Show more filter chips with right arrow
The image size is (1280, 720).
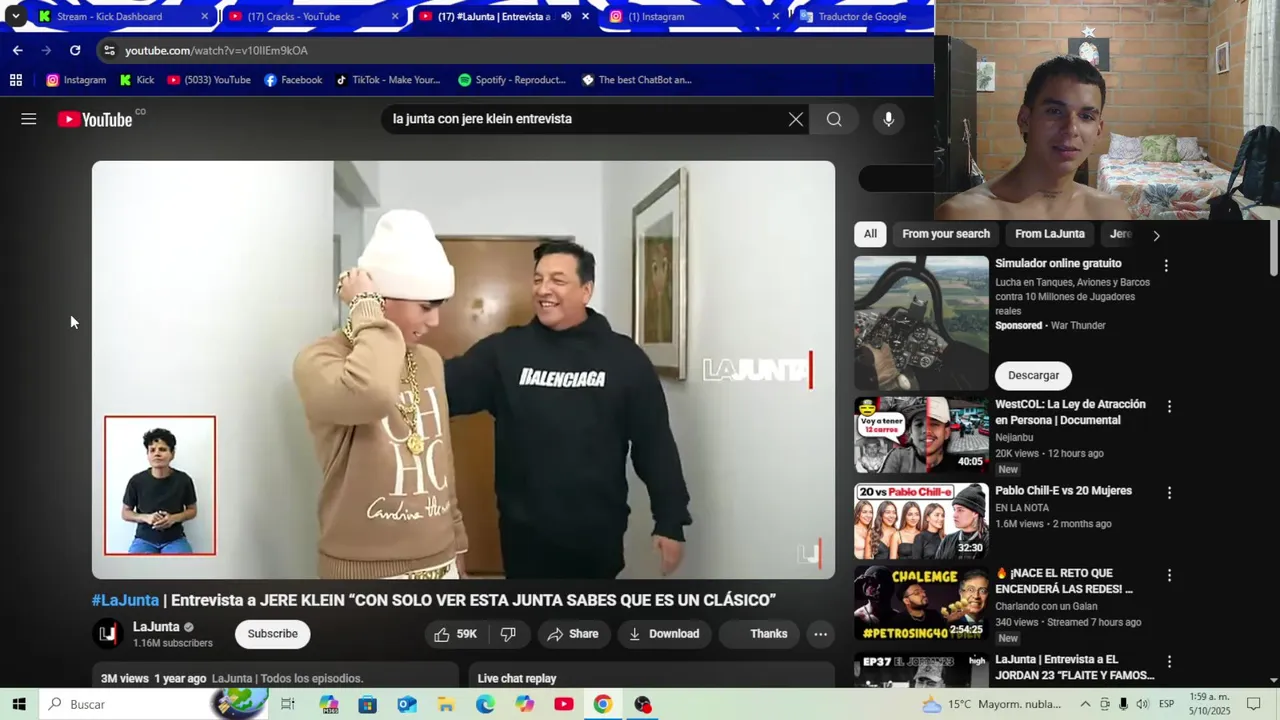point(1156,235)
